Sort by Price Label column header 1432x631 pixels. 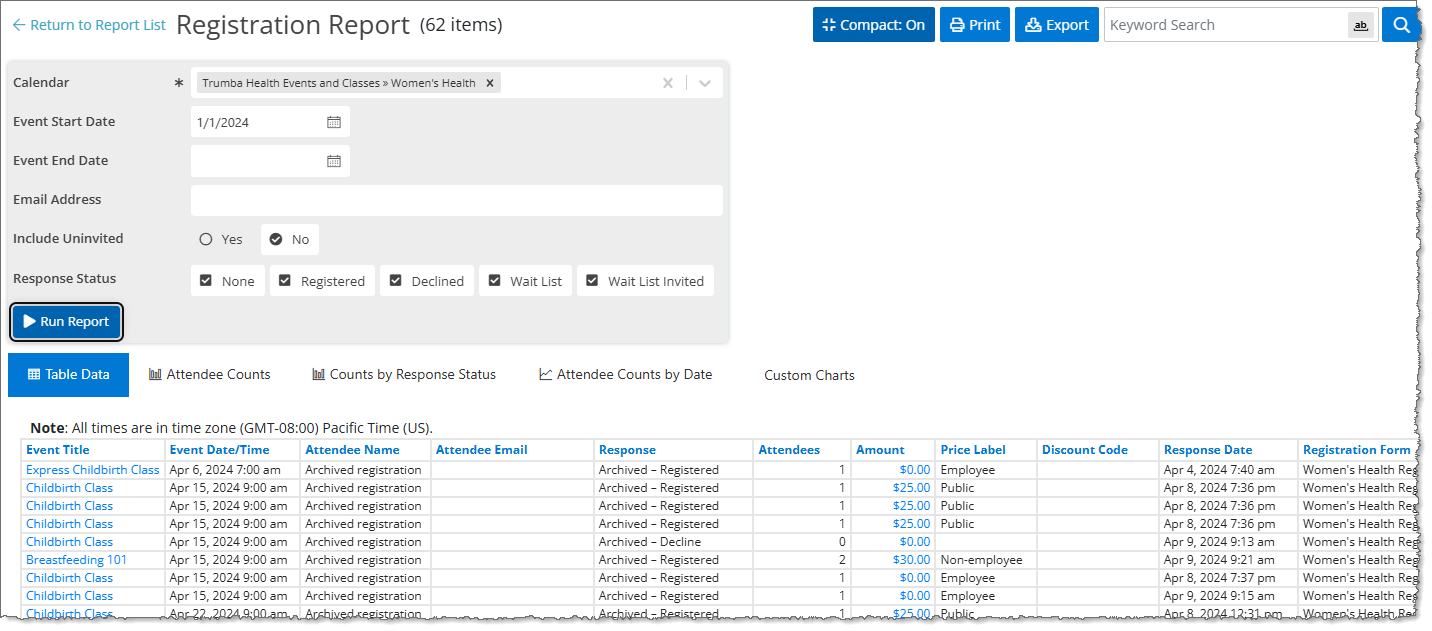pyautogui.click(x=973, y=450)
